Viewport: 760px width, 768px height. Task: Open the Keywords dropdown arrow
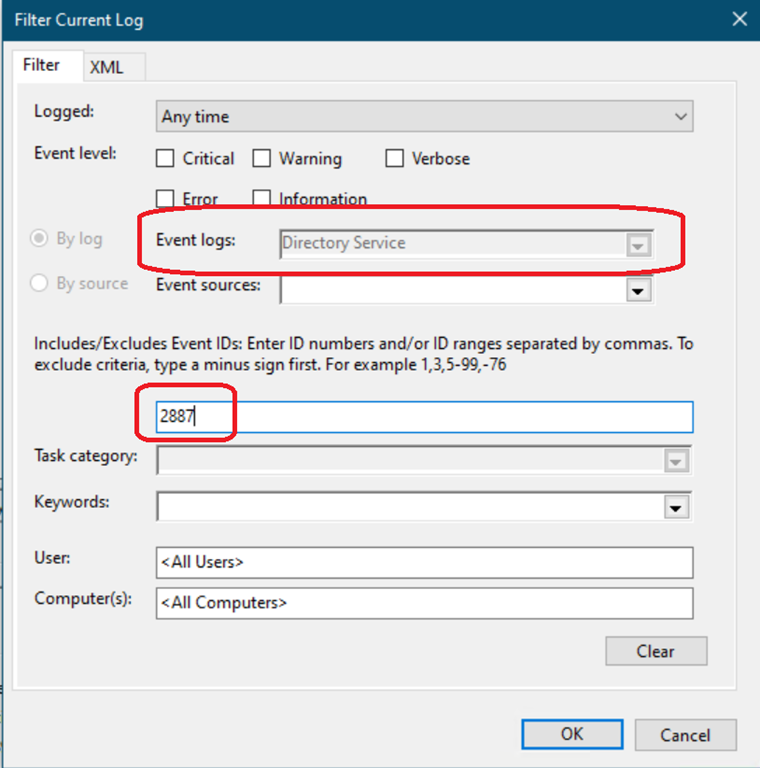(x=676, y=508)
